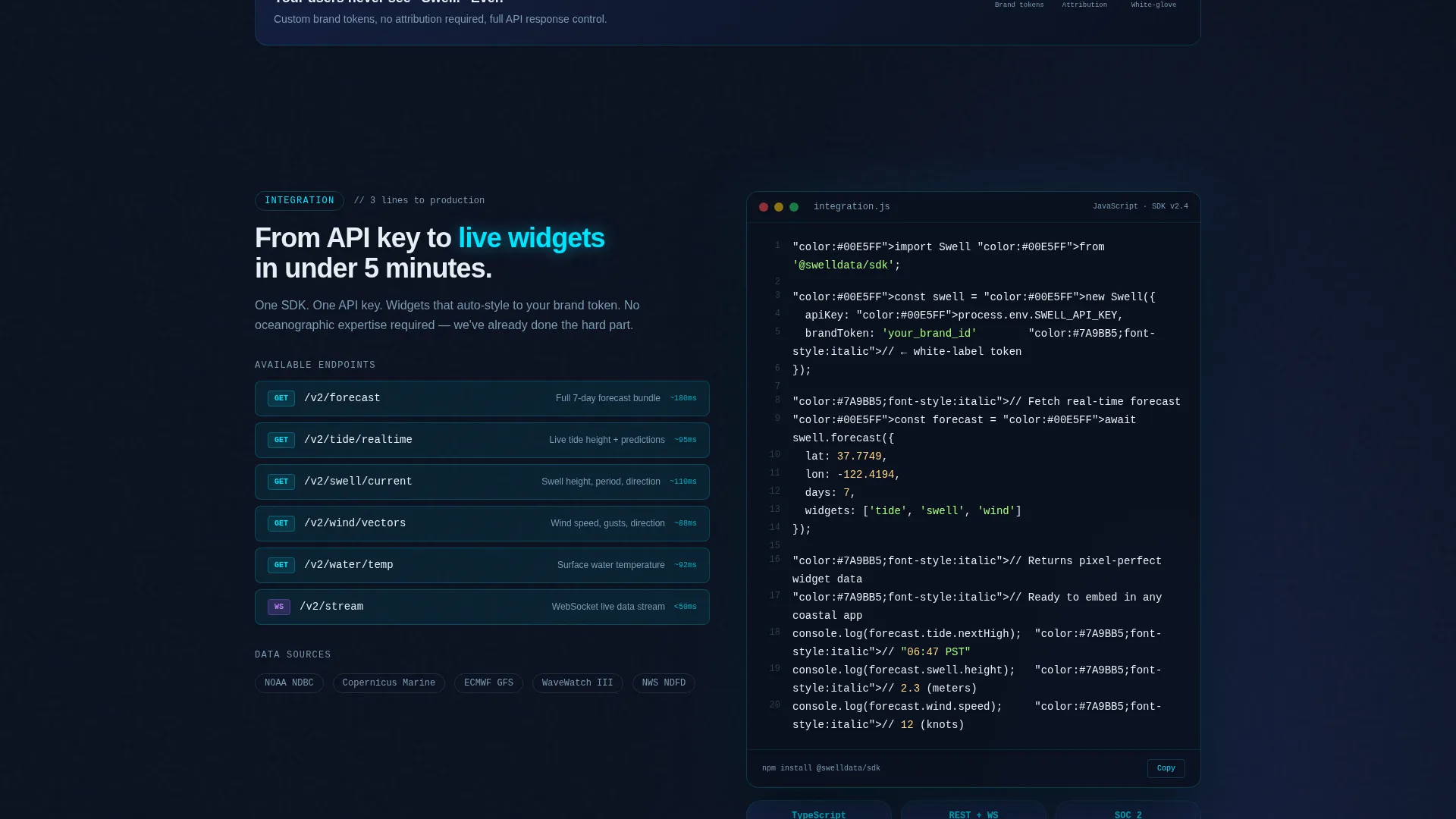The height and width of the screenshot is (819, 1456).
Task: Select the NWS NDFD source chip
Action: [x=664, y=683]
